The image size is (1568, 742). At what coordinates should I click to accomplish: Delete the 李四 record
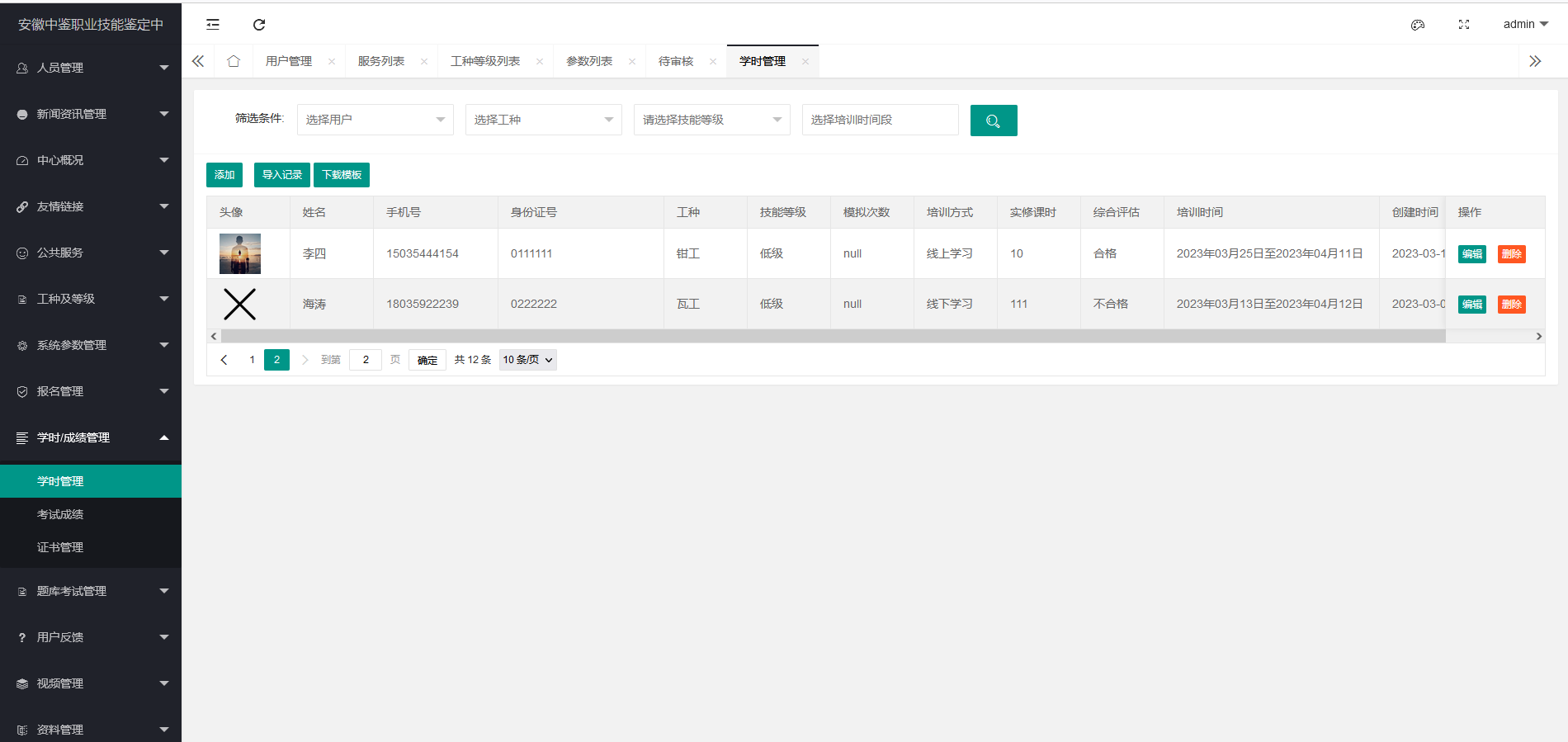1512,254
